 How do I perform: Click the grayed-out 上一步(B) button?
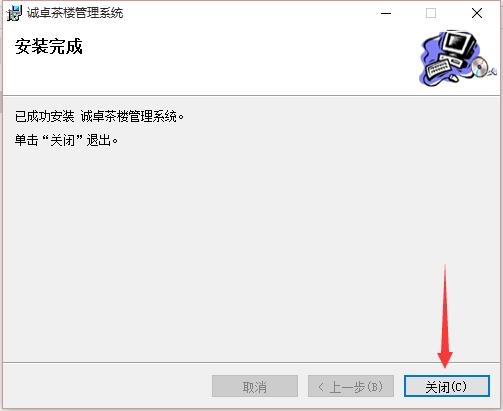tap(351, 386)
